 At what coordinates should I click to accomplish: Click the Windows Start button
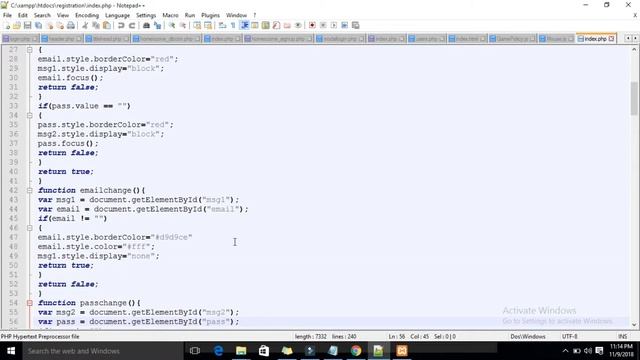tap(11, 351)
